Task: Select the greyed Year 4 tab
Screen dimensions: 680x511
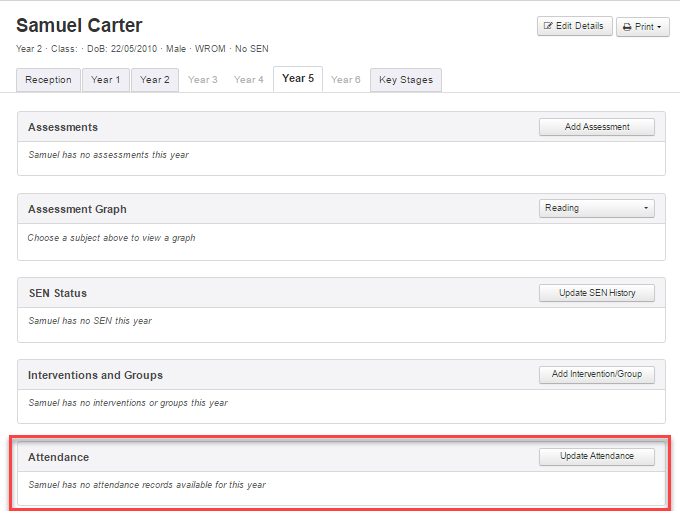Action: pos(248,80)
